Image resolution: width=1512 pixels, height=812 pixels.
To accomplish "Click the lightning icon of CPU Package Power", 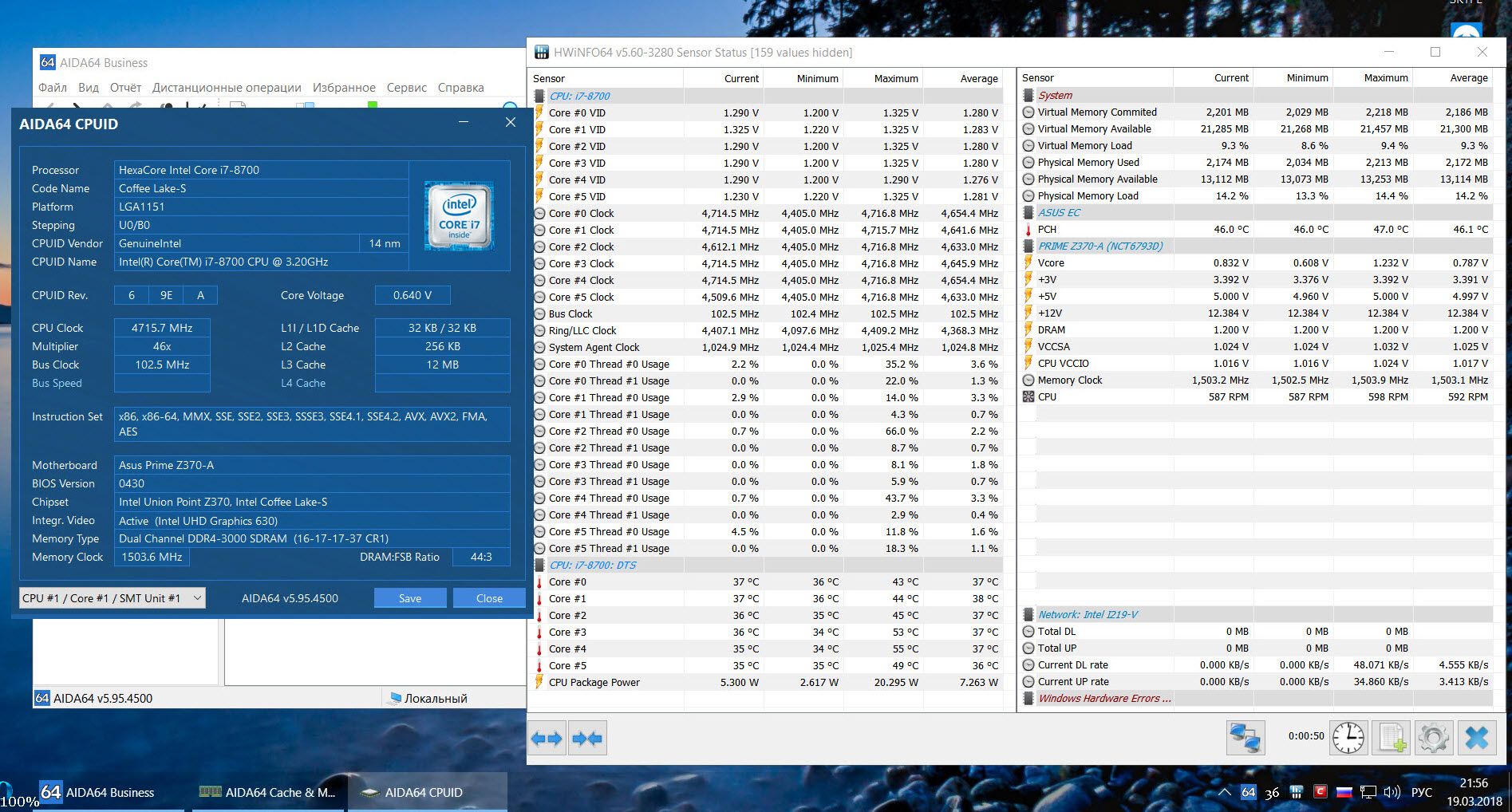I will [539, 682].
